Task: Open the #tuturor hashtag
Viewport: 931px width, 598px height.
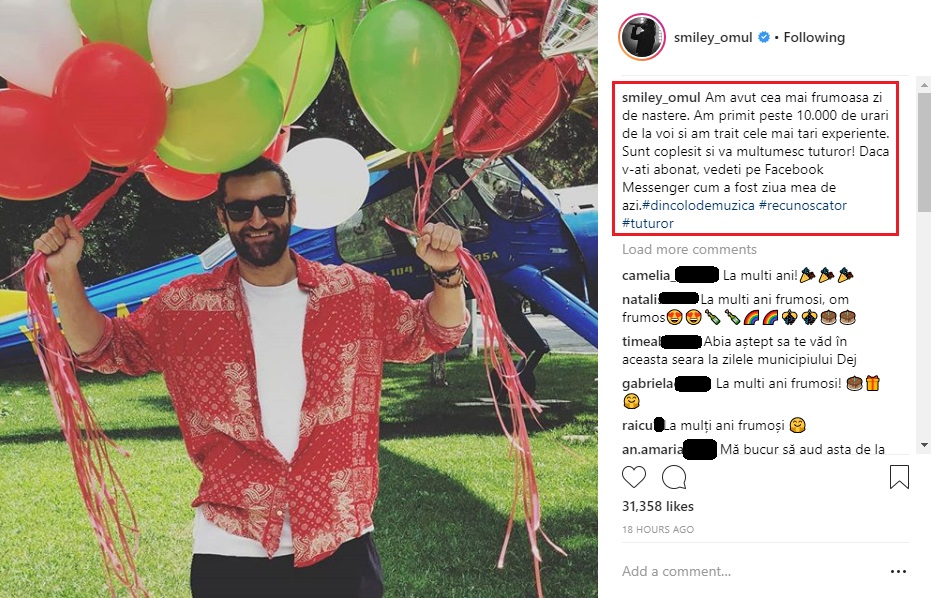Action: (x=648, y=223)
